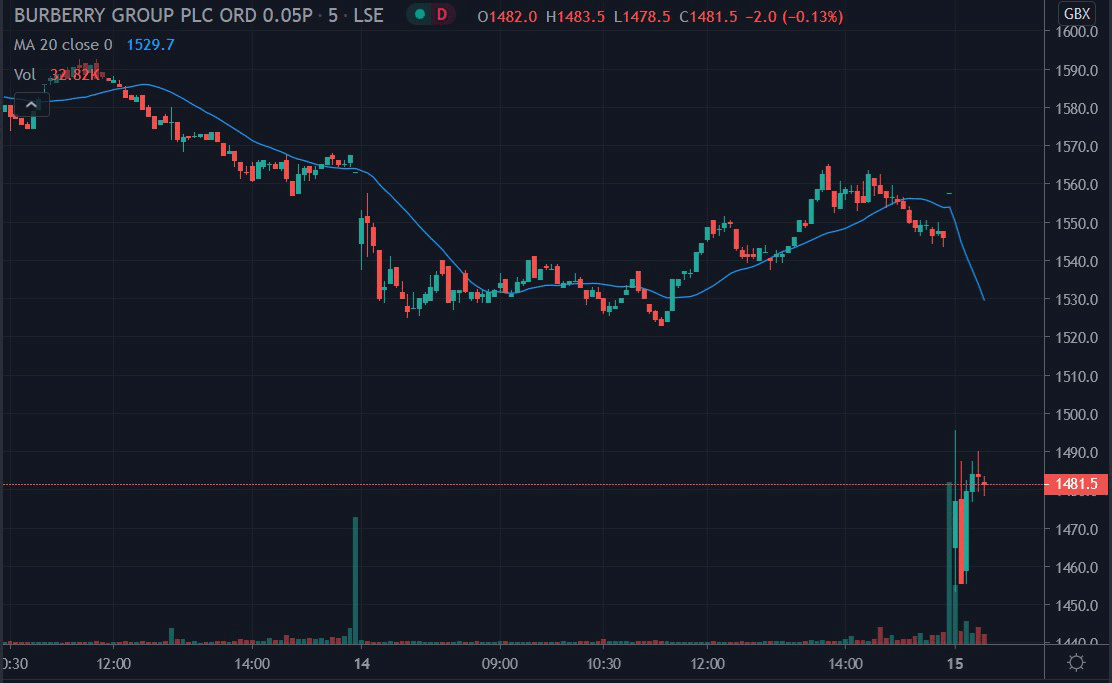Collapse the legend using the chevron arrow
The height and width of the screenshot is (683, 1112).
[31, 104]
